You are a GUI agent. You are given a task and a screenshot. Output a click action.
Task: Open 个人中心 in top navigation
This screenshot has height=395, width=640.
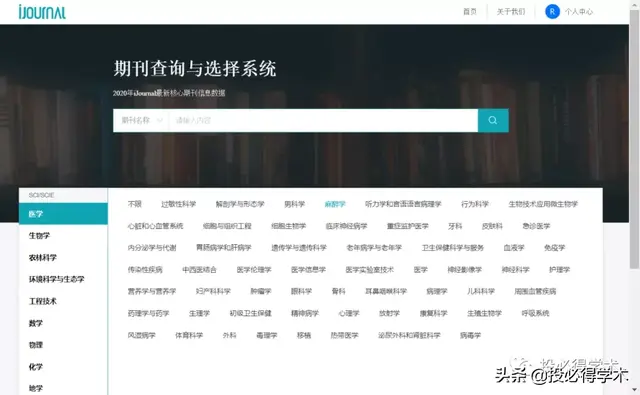click(579, 11)
